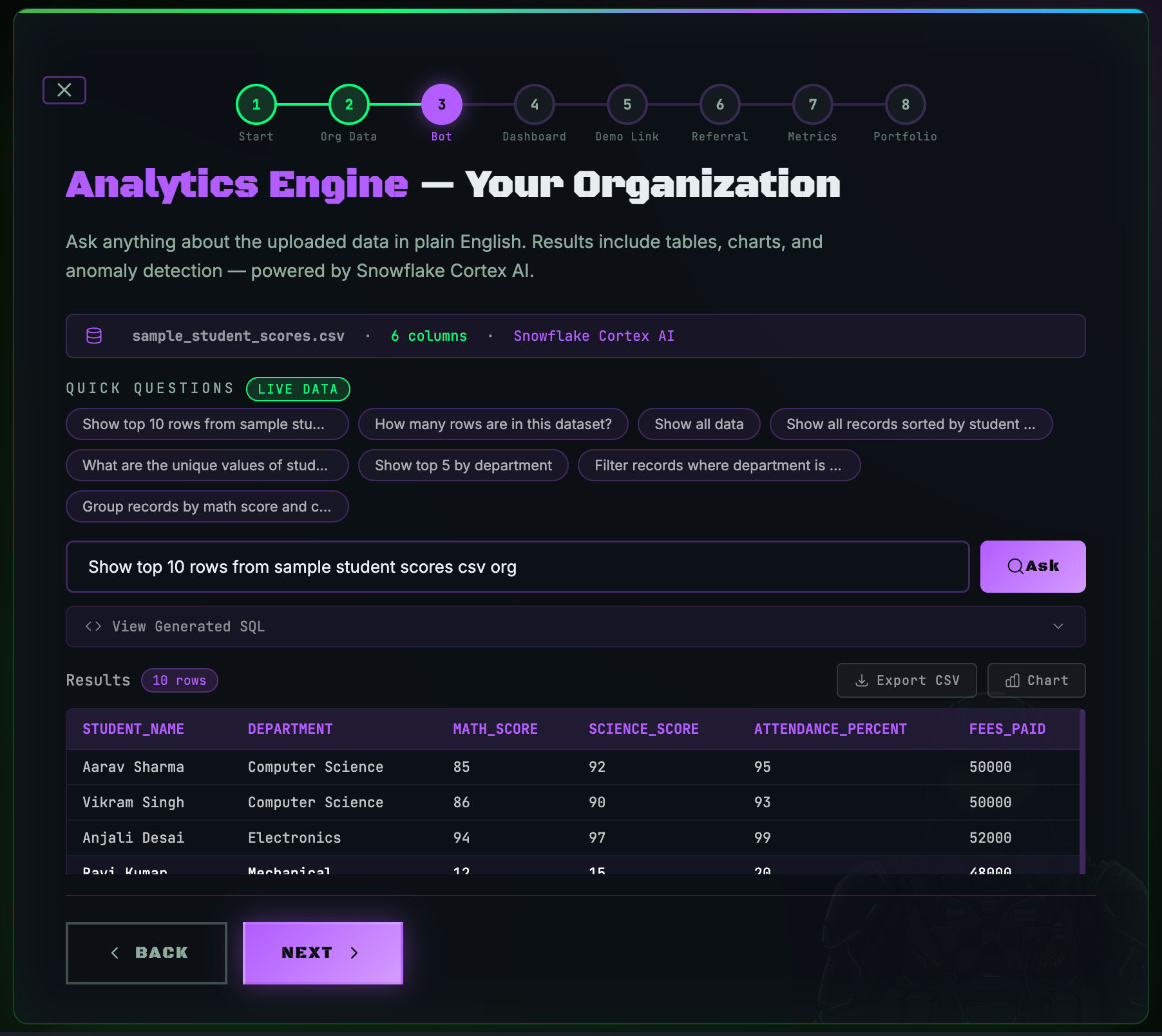Jump to step 5 Demo Link

(x=627, y=104)
